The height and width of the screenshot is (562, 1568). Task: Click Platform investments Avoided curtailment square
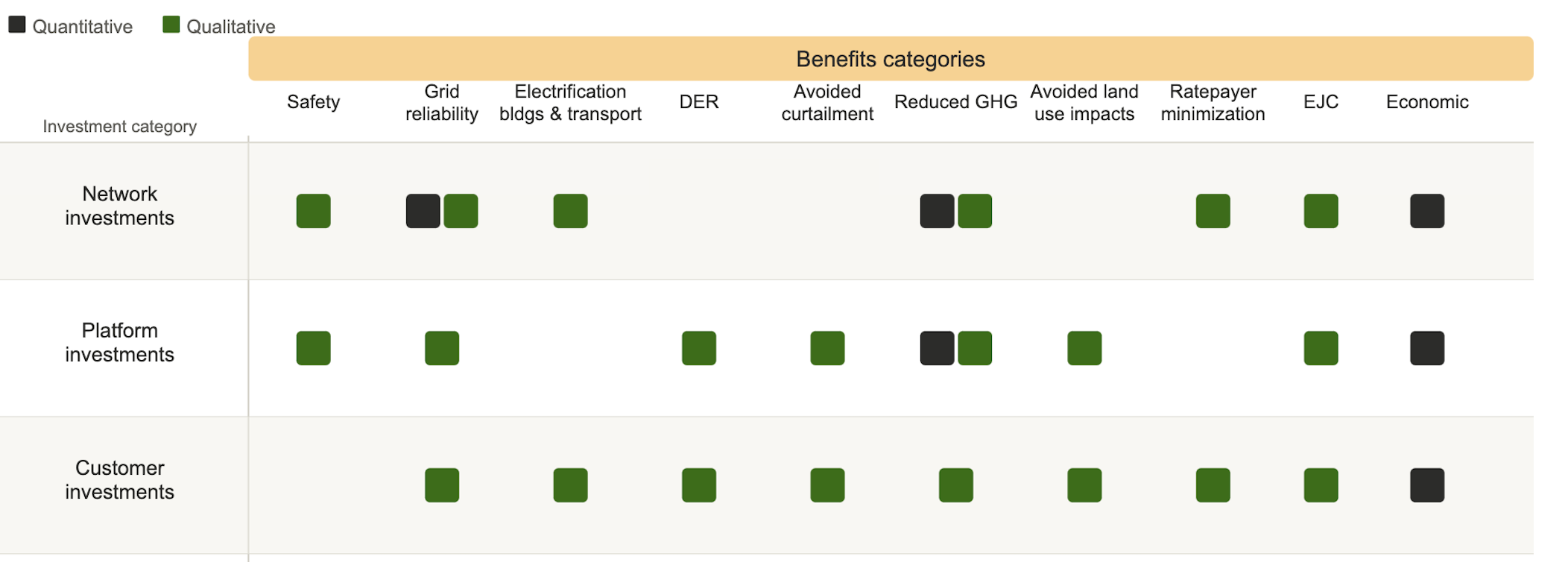(x=827, y=348)
